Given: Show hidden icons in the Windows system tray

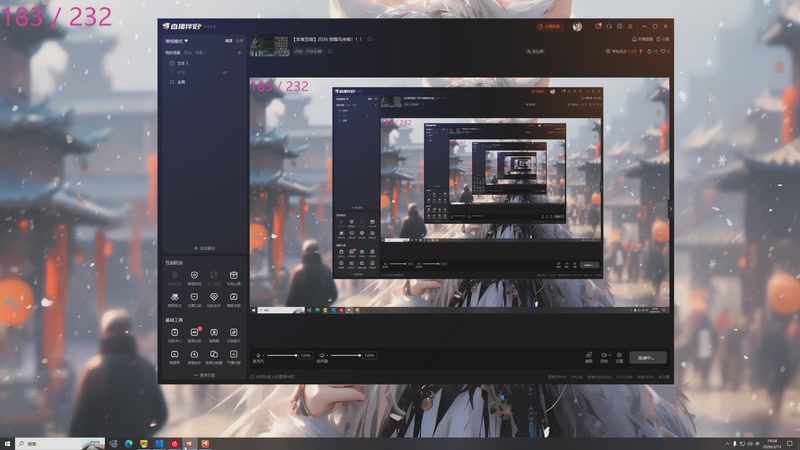Looking at the screenshot, I should (727, 444).
